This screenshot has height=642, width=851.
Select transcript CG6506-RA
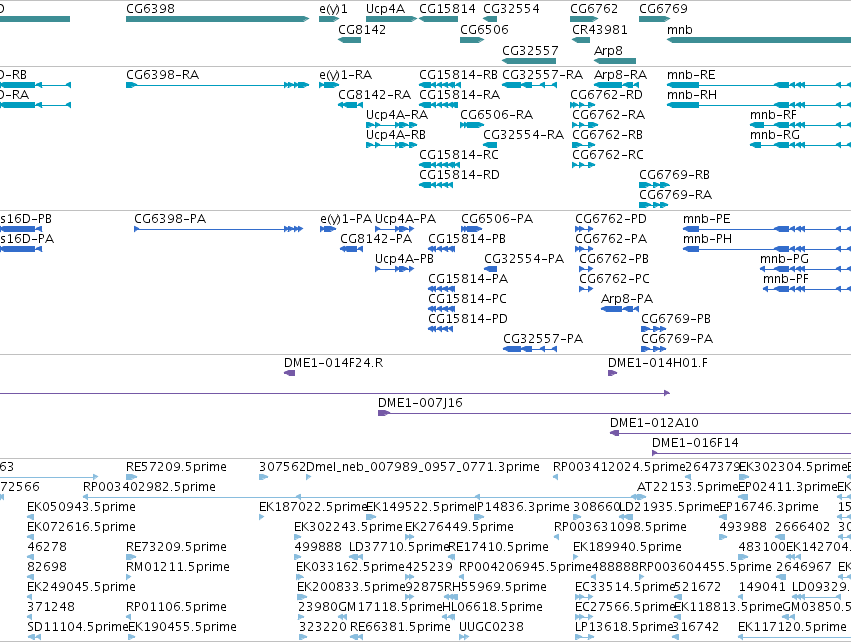pyautogui.click(x=472, y=125)
